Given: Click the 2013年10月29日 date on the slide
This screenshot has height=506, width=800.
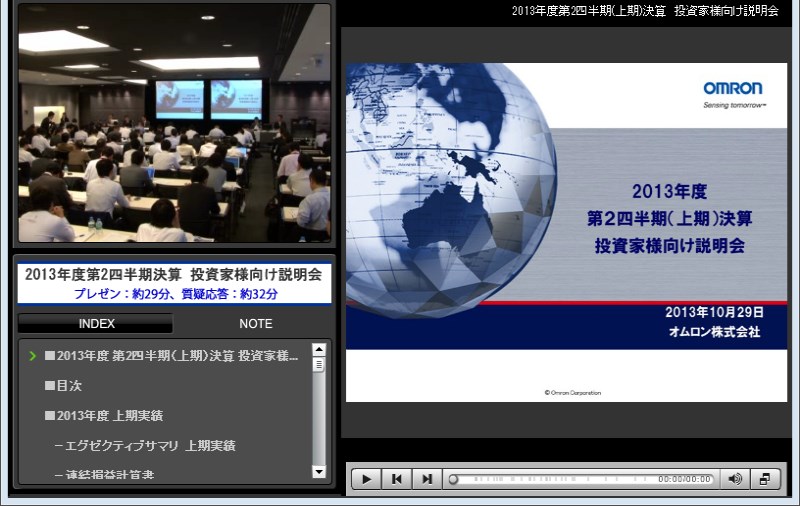Looking at the screenshot, I should 714,312.
